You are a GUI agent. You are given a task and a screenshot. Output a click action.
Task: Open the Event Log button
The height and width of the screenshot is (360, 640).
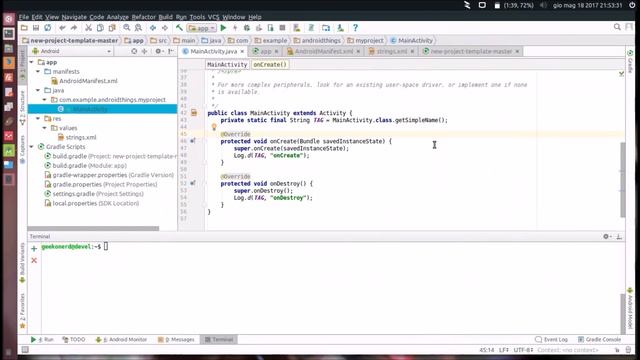[x=551, y=339]
